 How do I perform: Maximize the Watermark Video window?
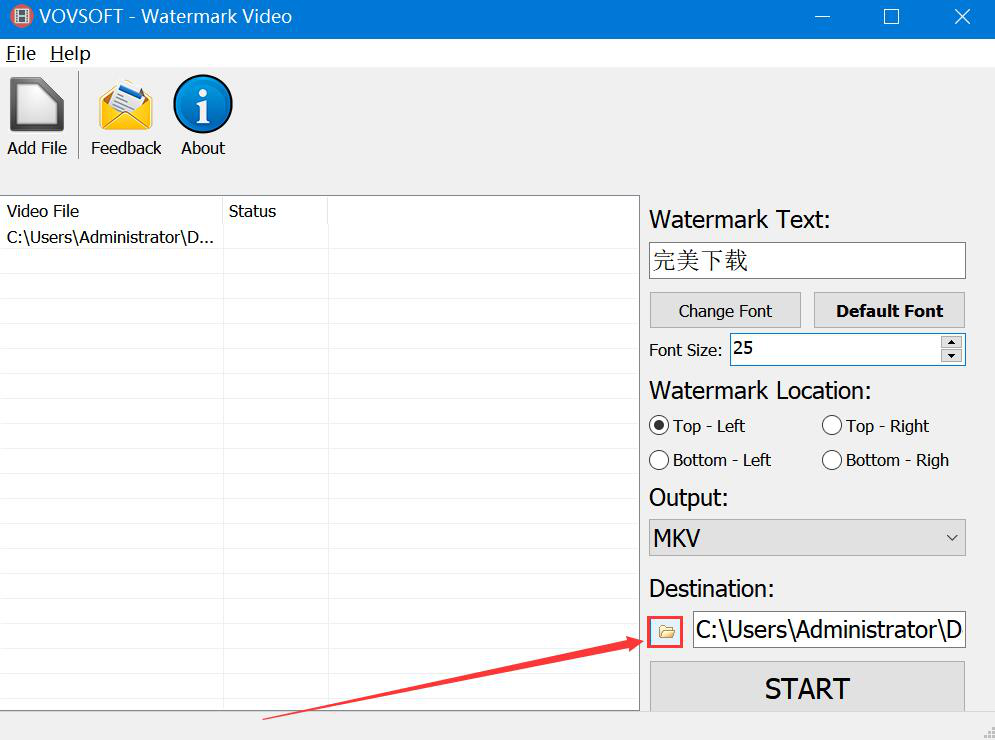tap(892, 17)
